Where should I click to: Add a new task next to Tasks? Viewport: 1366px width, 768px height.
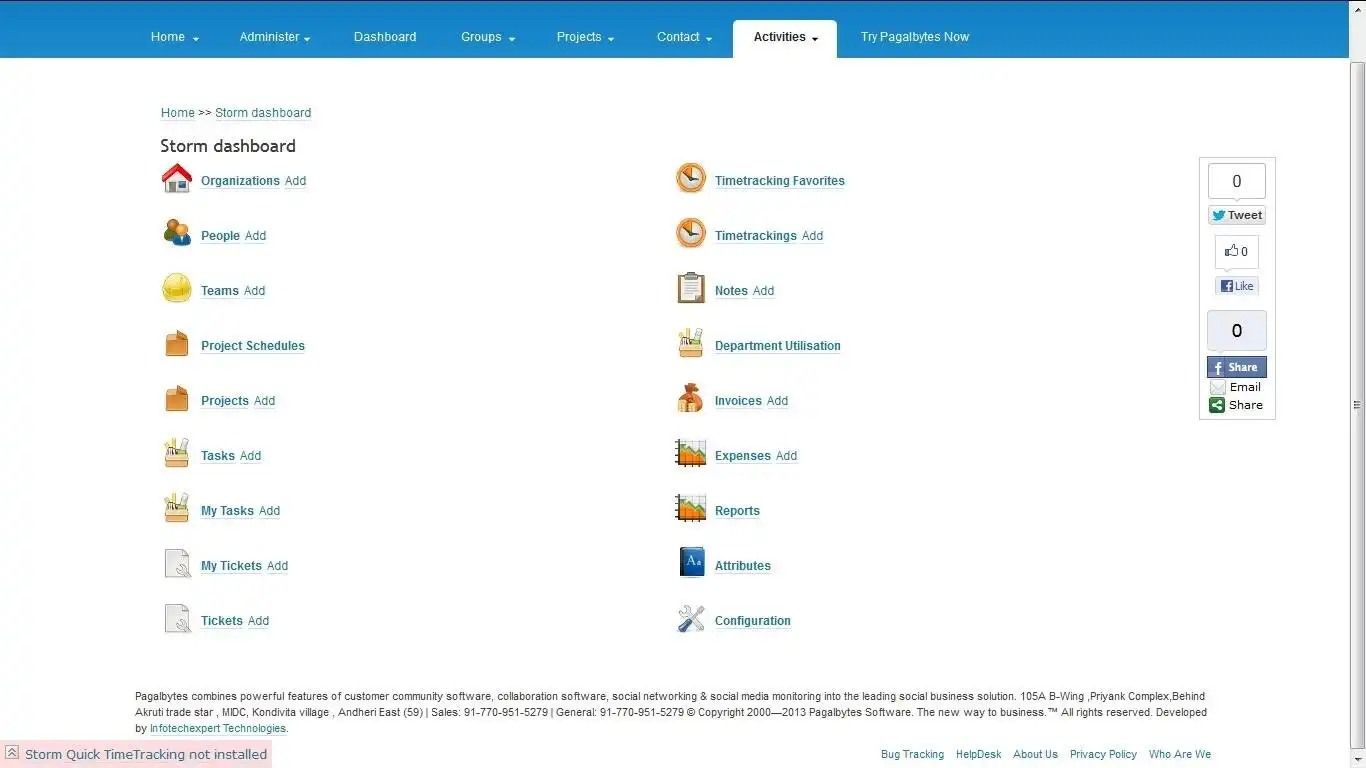coord(250,456)
